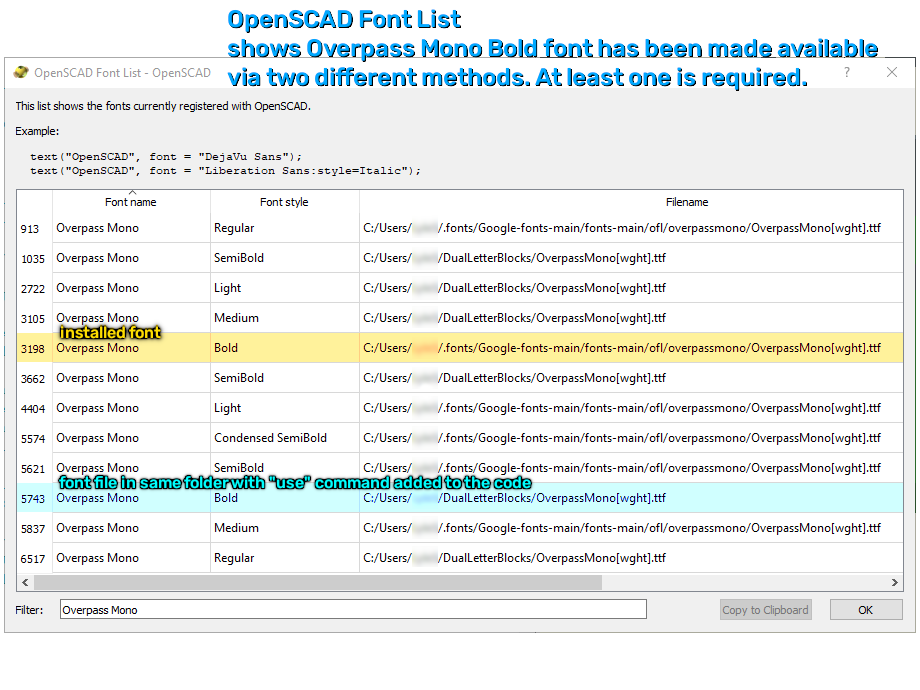Click the Copy to Clipboard button
920x690 pixels.
pyautogui.click(x=765, y=610)
